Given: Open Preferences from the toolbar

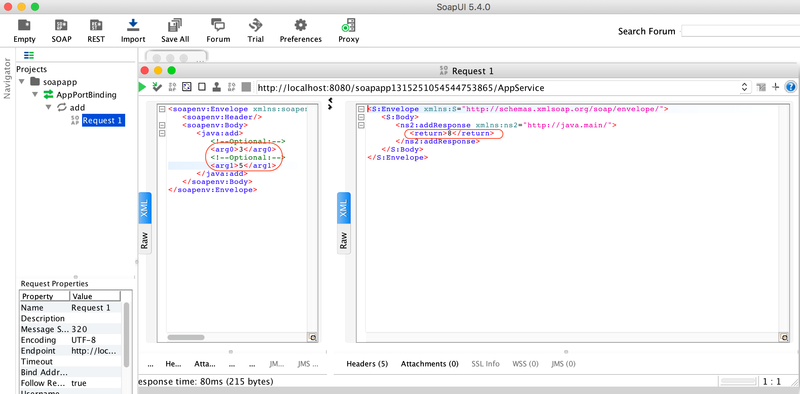Looking at the screenshot, I should coord(301,31).
